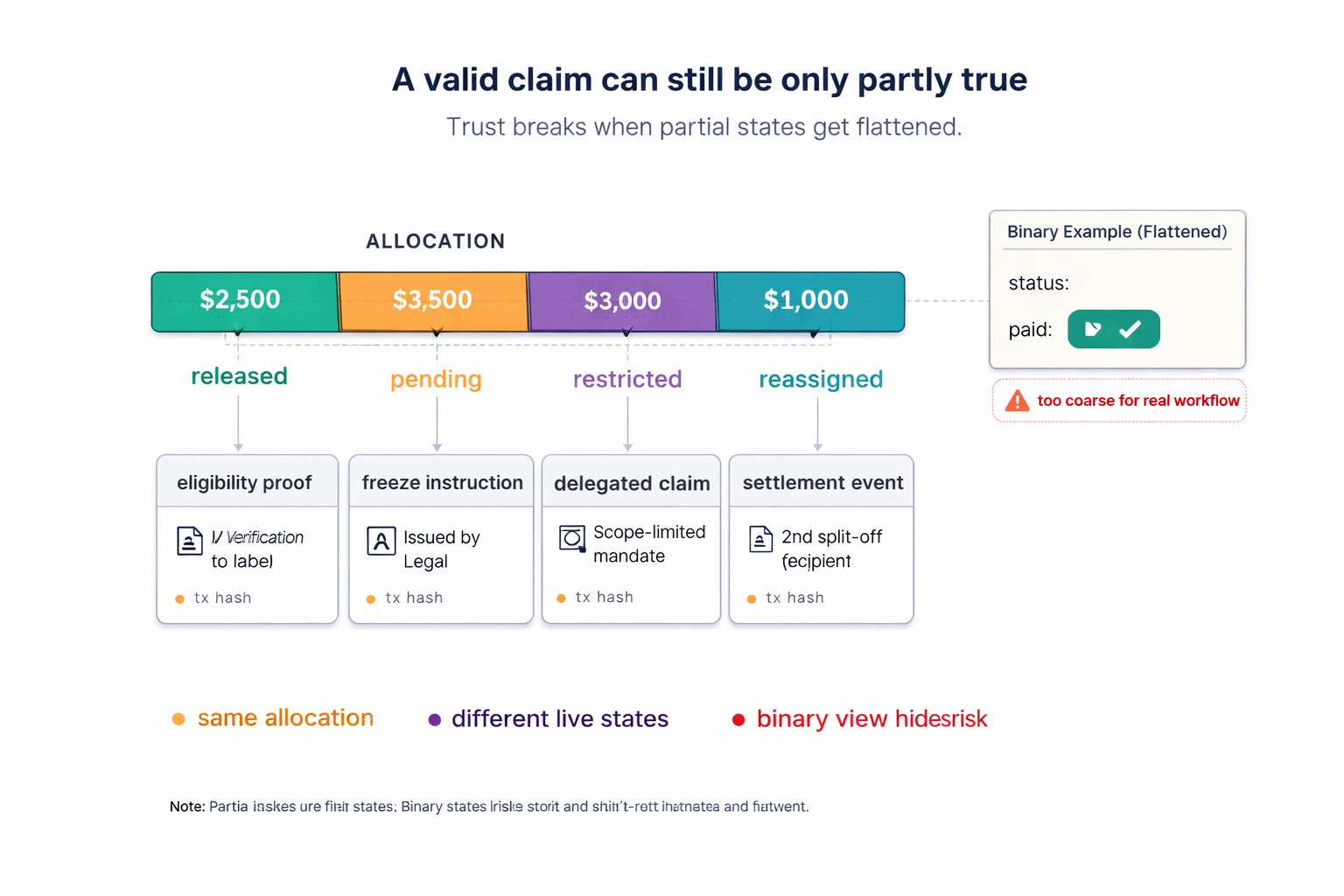Select the freeze instruction card header

tap(442, 483)
